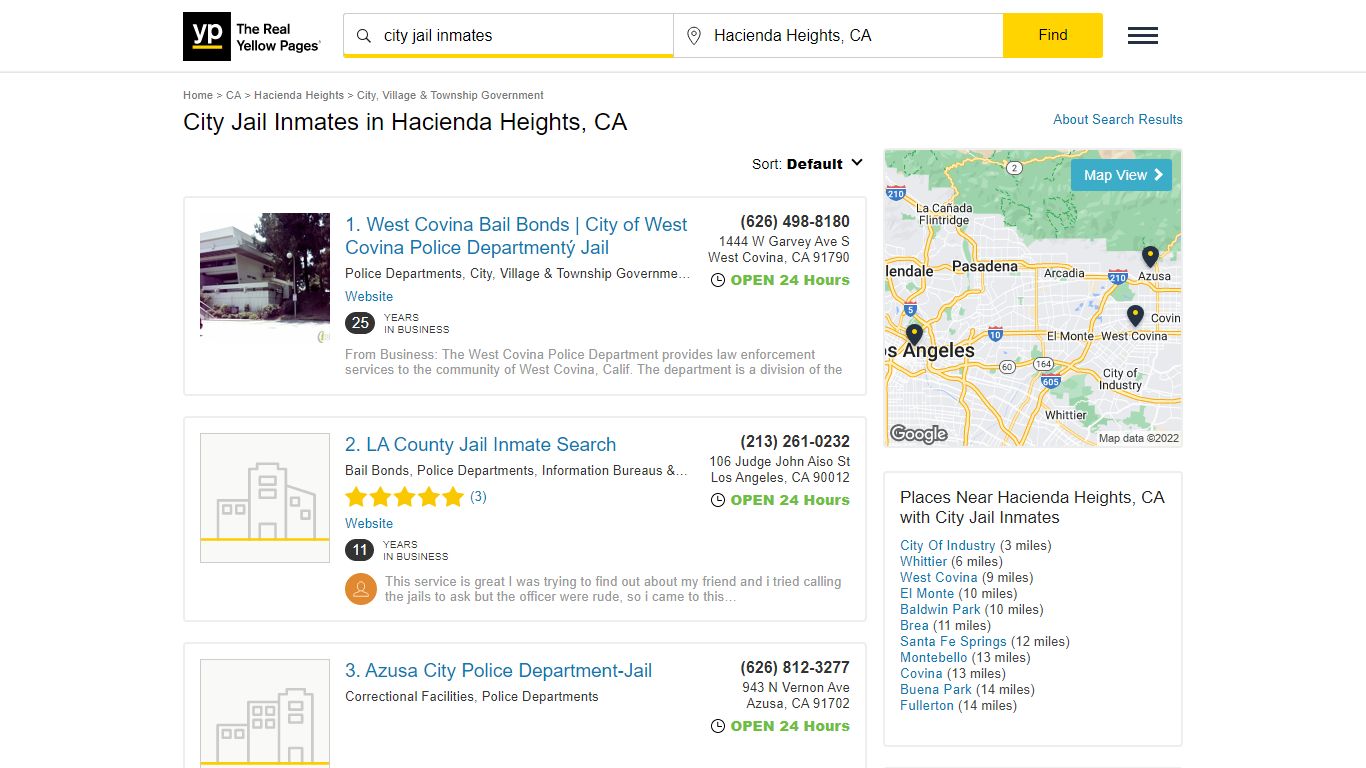Click the location input field

click(x=838, y=35)
